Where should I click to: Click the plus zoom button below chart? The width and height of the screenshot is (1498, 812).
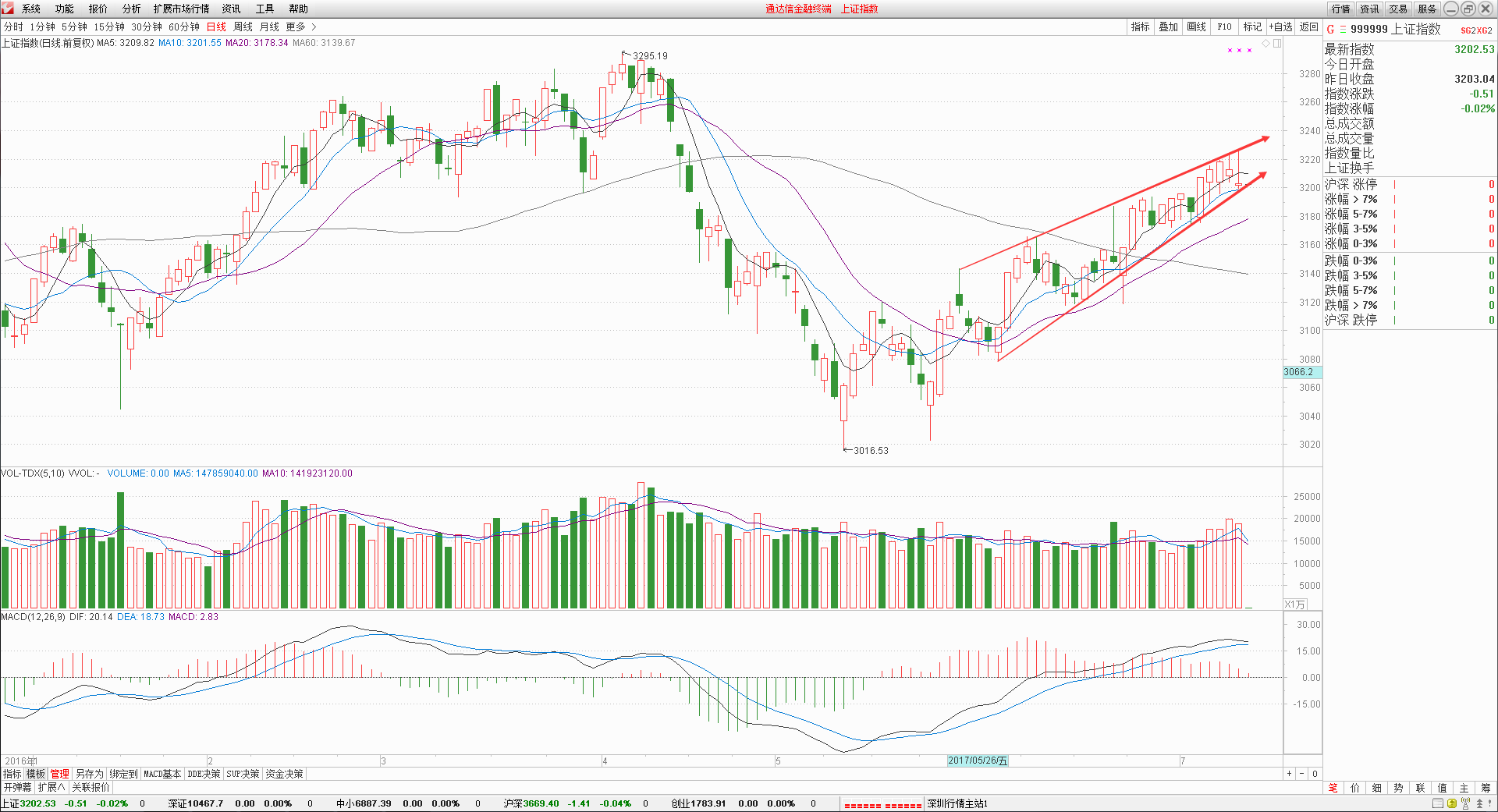pyautogui.click(x=1289, y=774)
